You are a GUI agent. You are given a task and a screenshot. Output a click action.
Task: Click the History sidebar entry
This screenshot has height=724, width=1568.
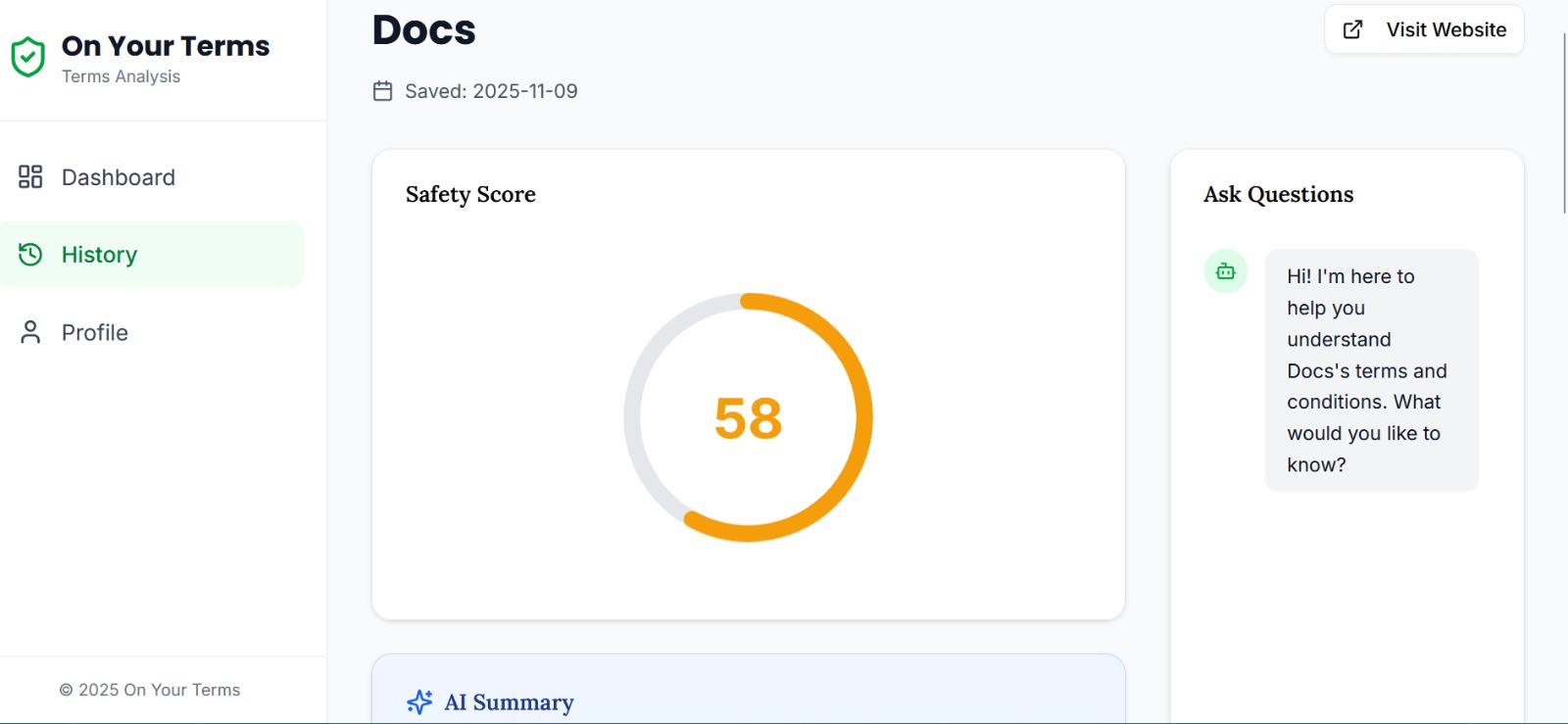[x=99, y=254]
